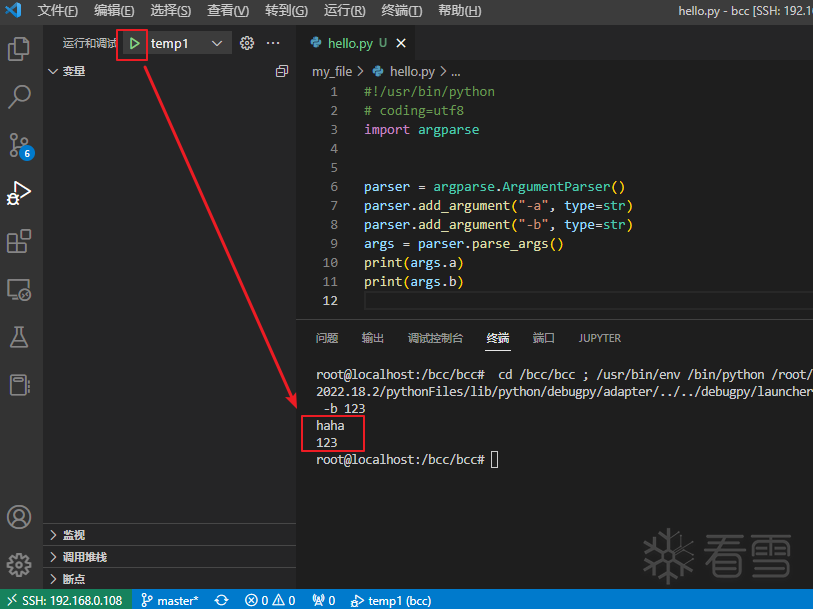Open the 帮助(H) menu

pyautogui.click(x=459, y=10)
